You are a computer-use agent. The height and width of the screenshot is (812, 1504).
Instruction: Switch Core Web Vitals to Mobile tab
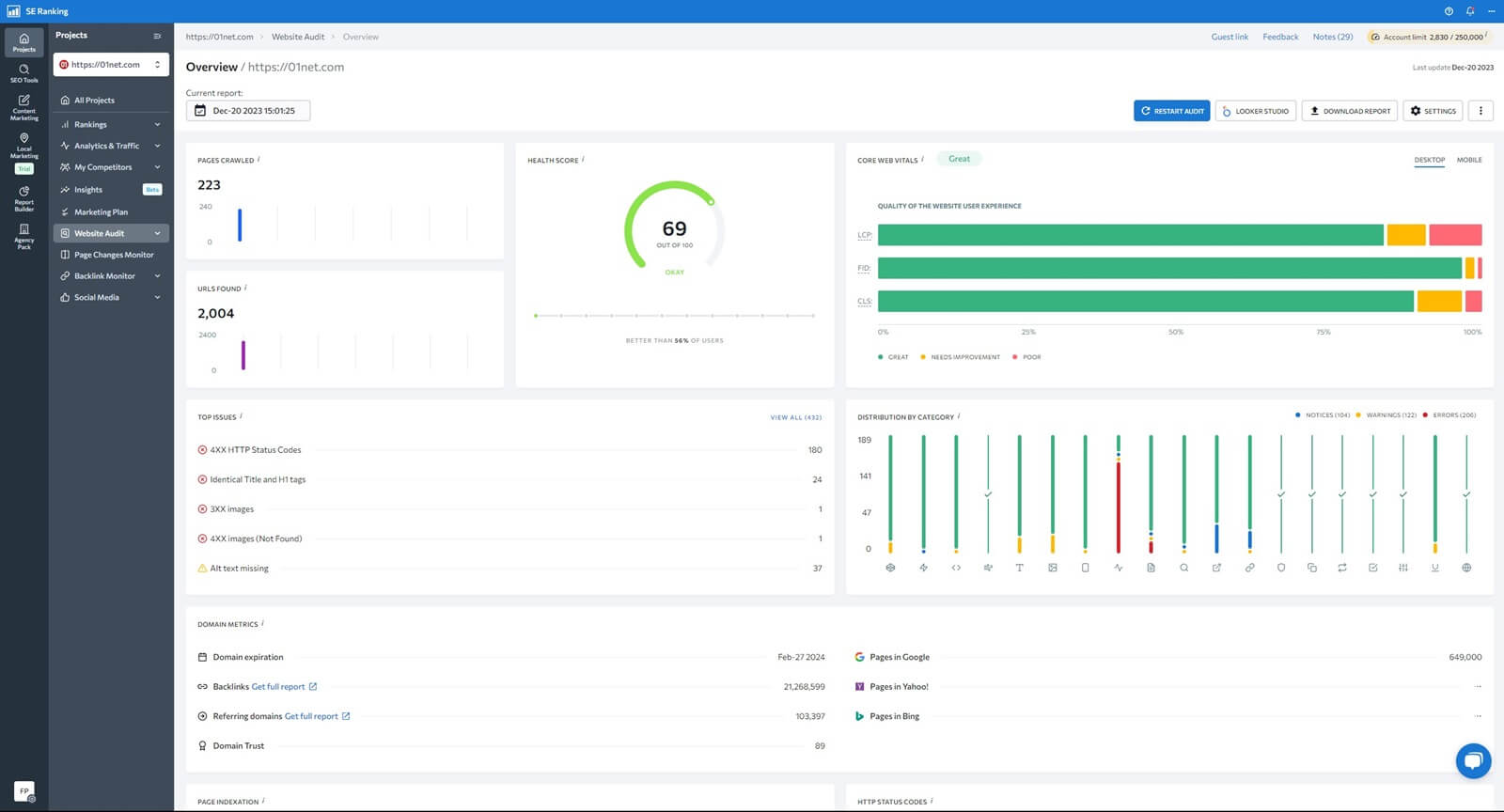[x=1469, y=160]
